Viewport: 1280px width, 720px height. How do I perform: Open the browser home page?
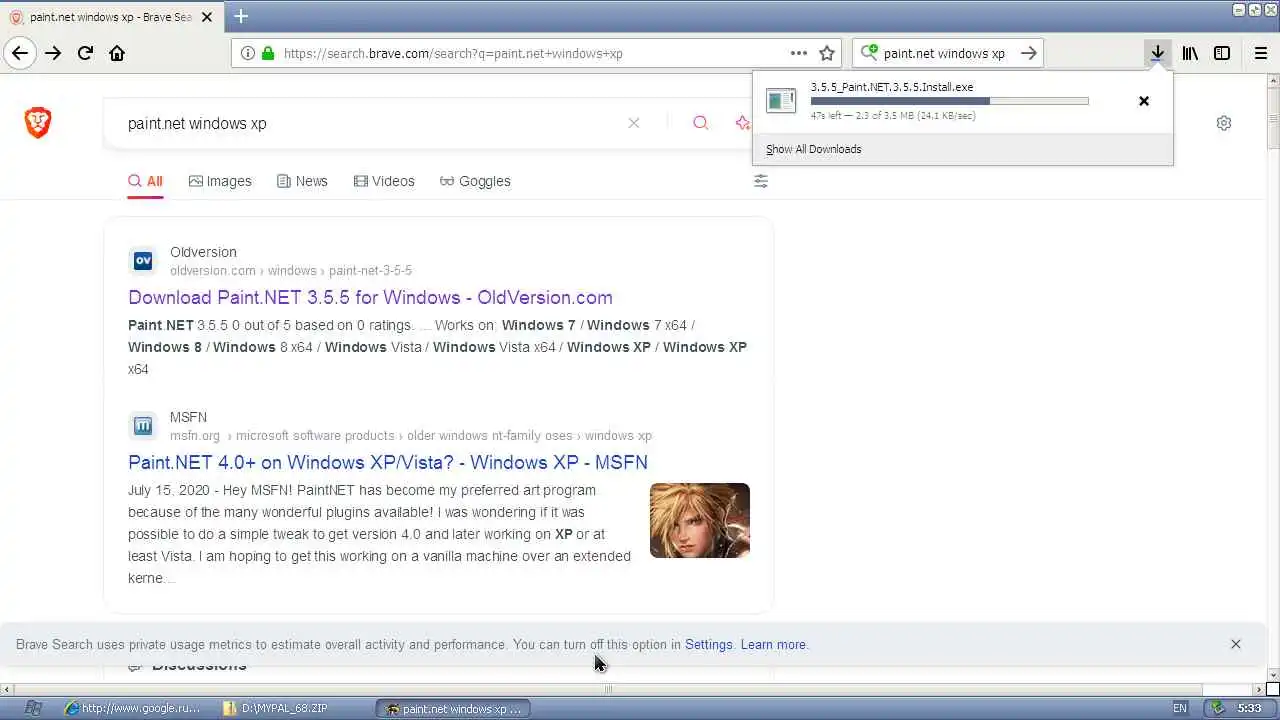coord(117,53)
